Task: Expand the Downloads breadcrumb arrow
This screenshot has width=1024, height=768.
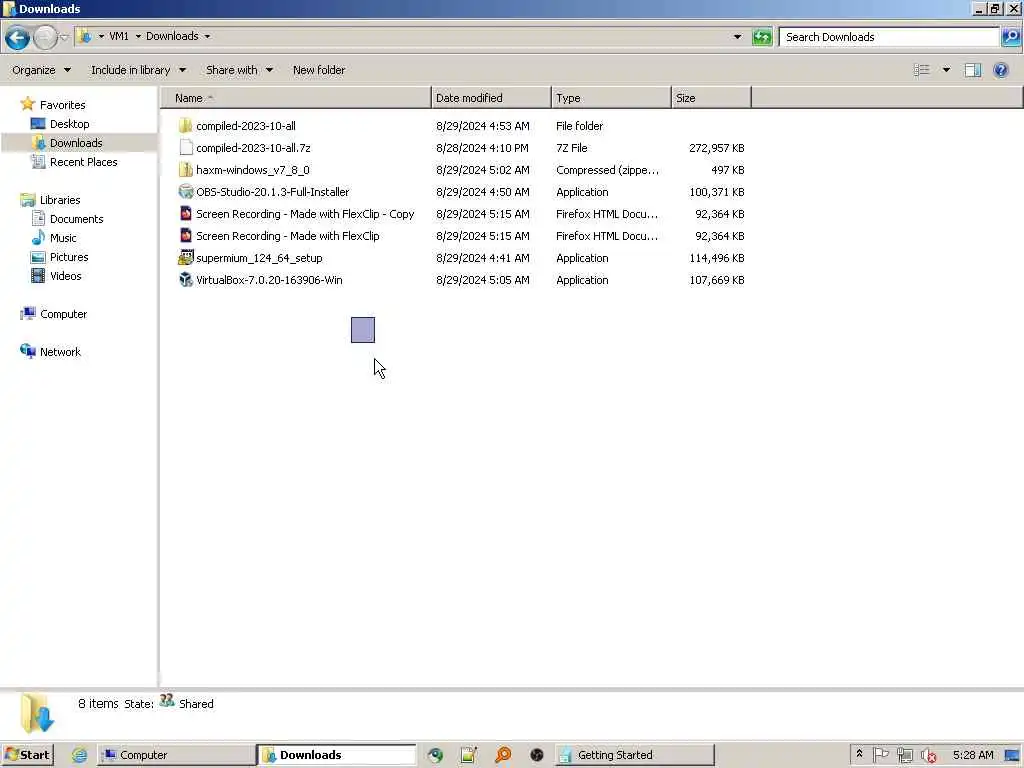Action: pyautogui.click(x=207, y=37)
